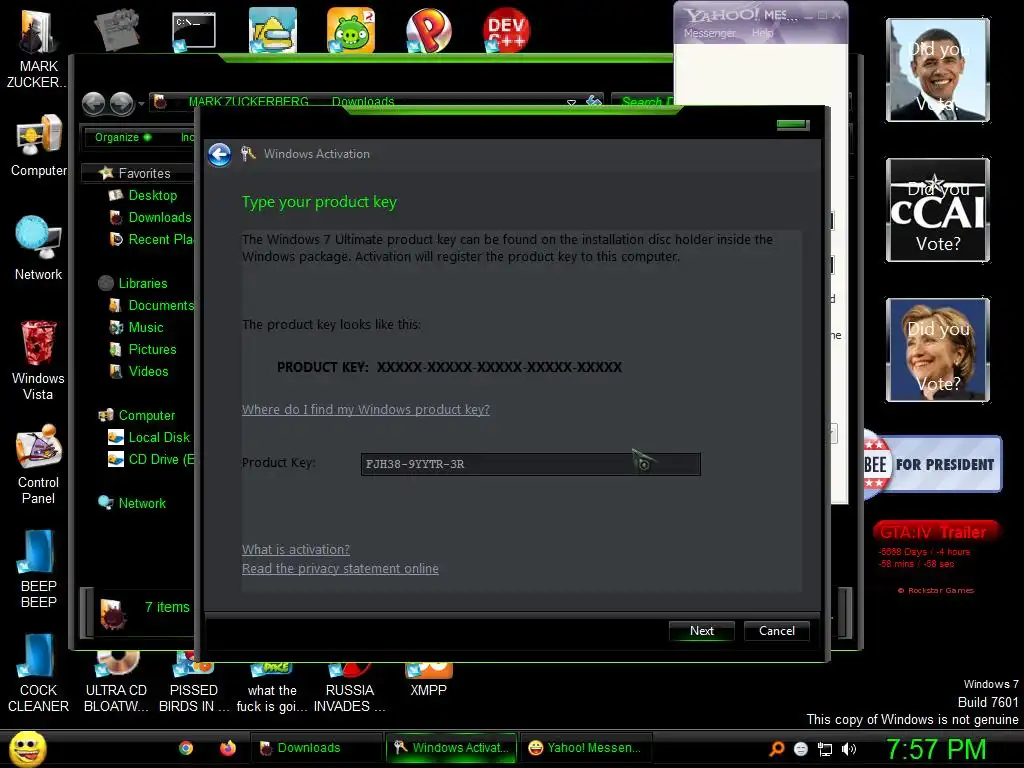This screenshot has height=768, width=1024.
Task: Select Local Disk in navigation pane
Action: 149,438
